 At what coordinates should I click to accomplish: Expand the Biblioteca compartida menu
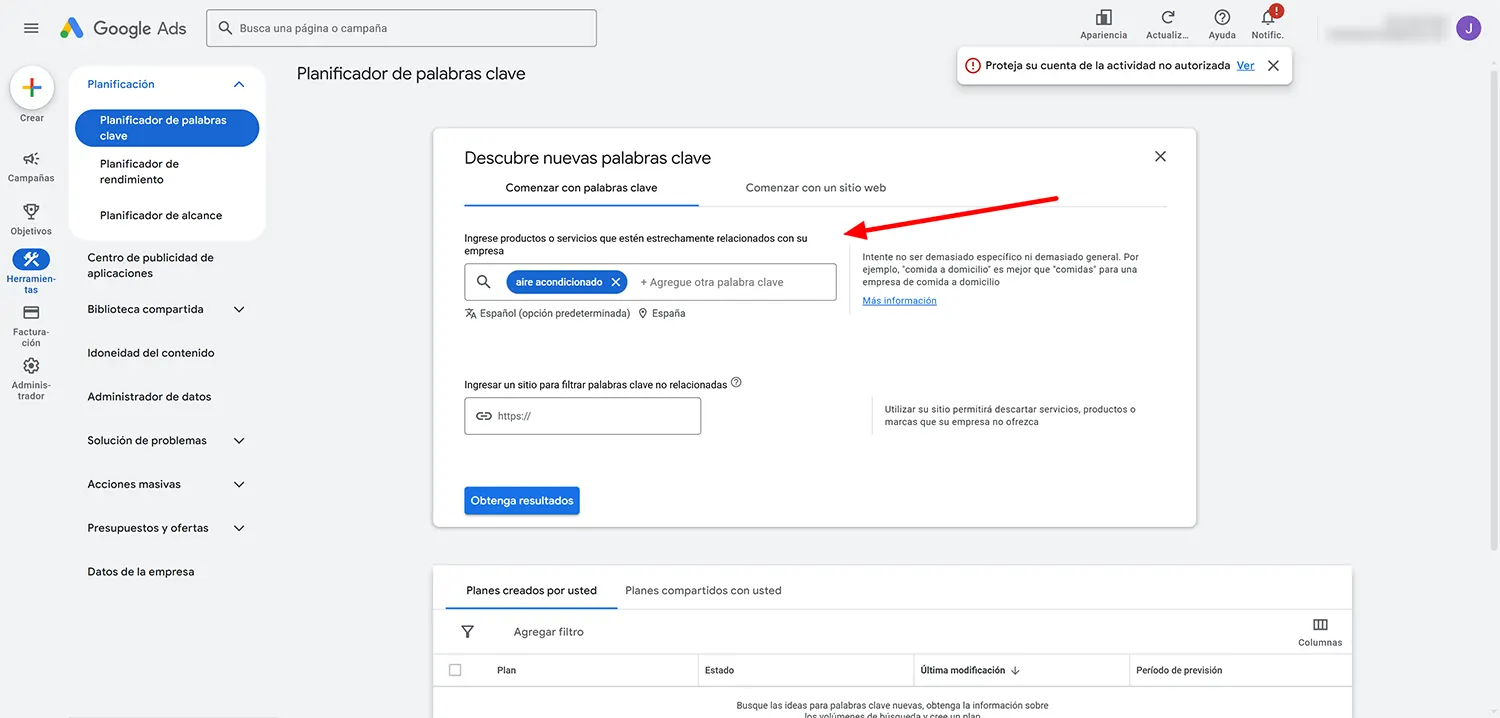coord(238,309)
